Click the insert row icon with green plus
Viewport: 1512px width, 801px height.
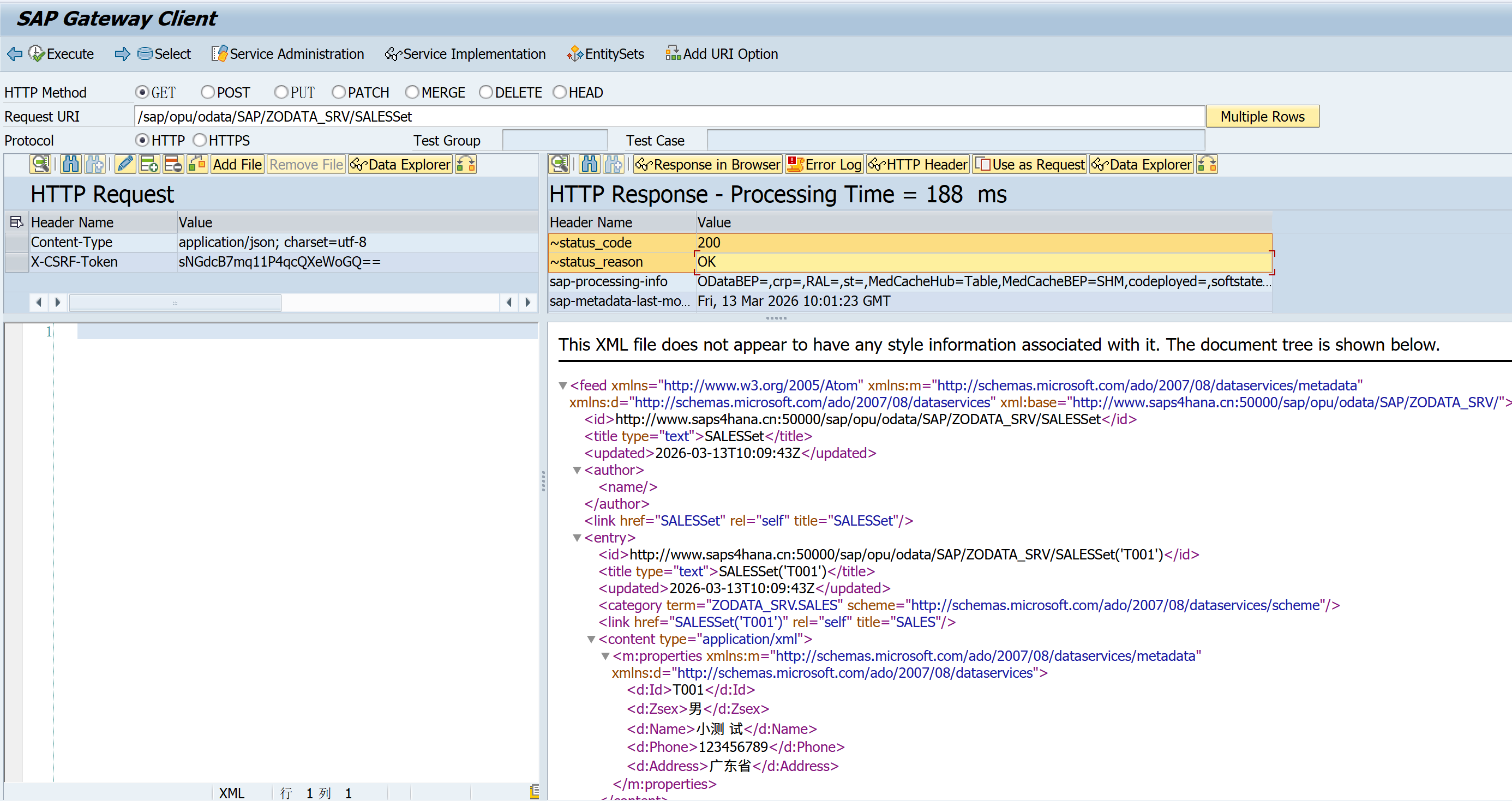click(x=149, y=164)
